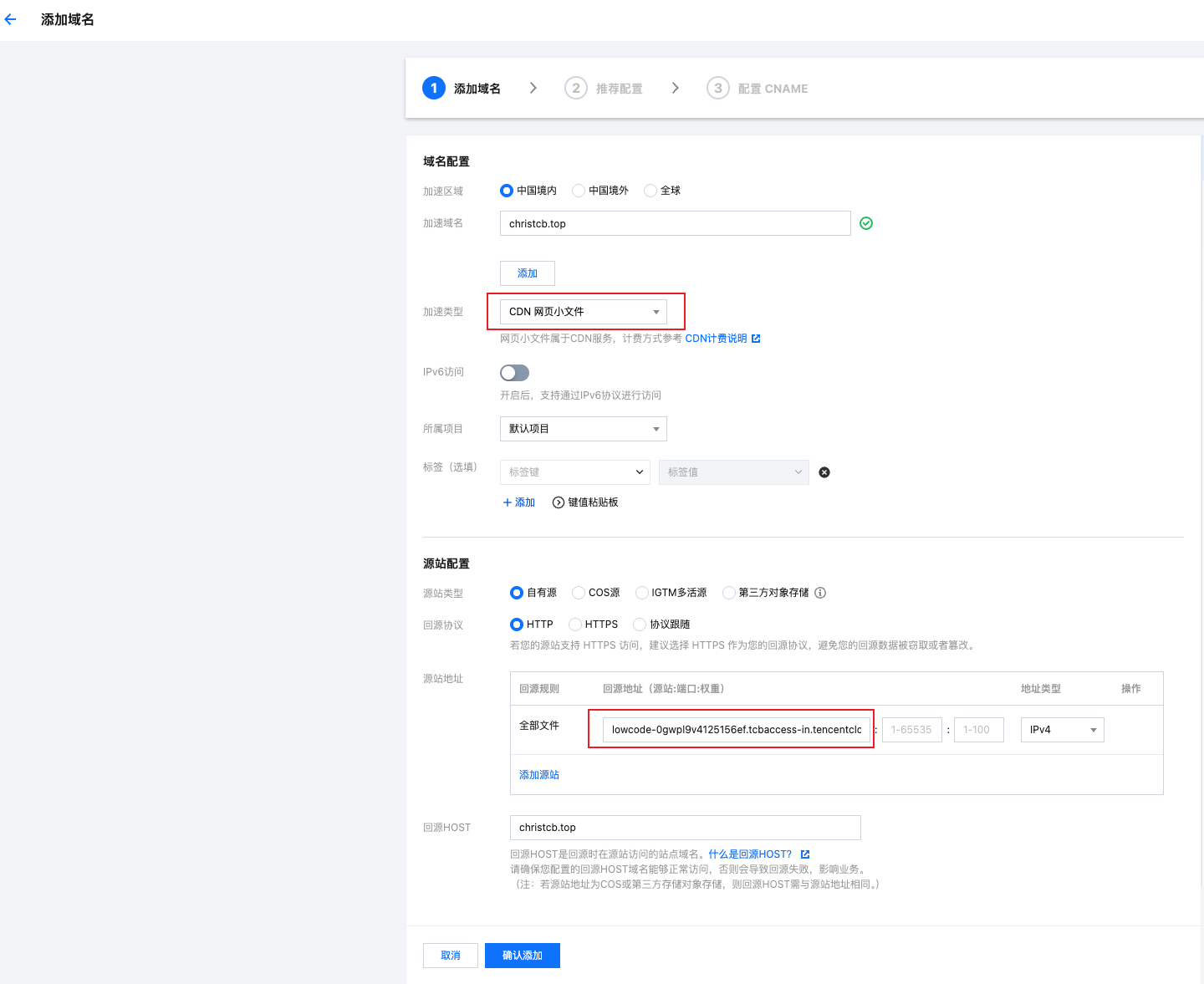The height and width of the screenshot is (984, 1204).
Task: Click the info icon beside 第三方对象存储
Action: 820,593
